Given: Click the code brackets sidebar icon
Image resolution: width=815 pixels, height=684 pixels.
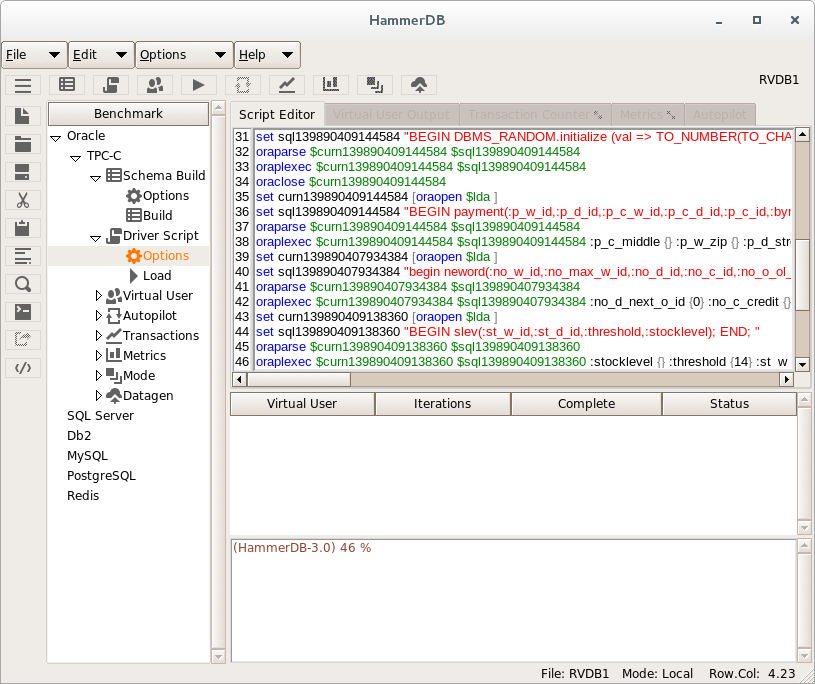Looking at the screenshot, I should [23, 368].
